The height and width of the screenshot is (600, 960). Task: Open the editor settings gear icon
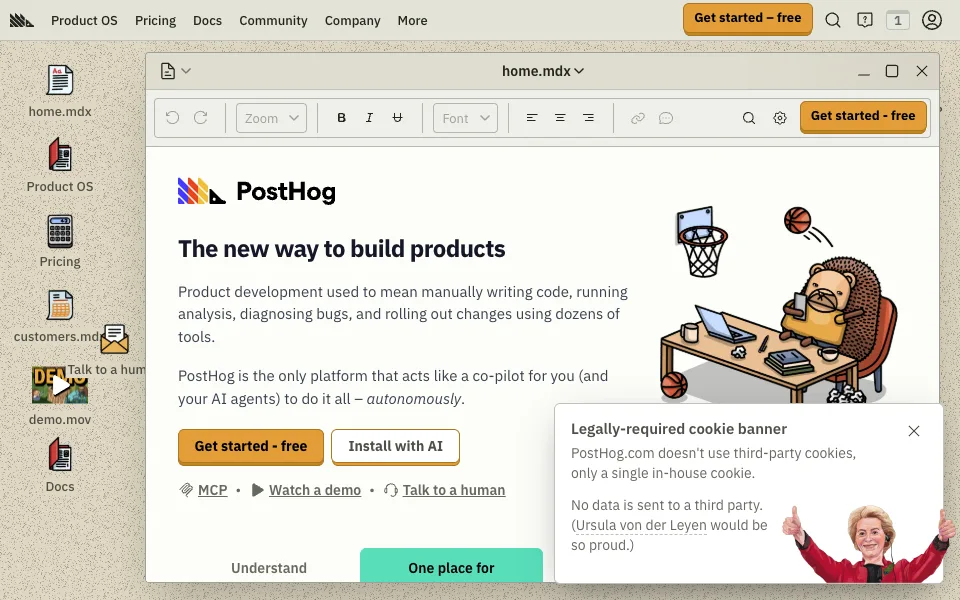pyautogui.click(x=779, y=118)
